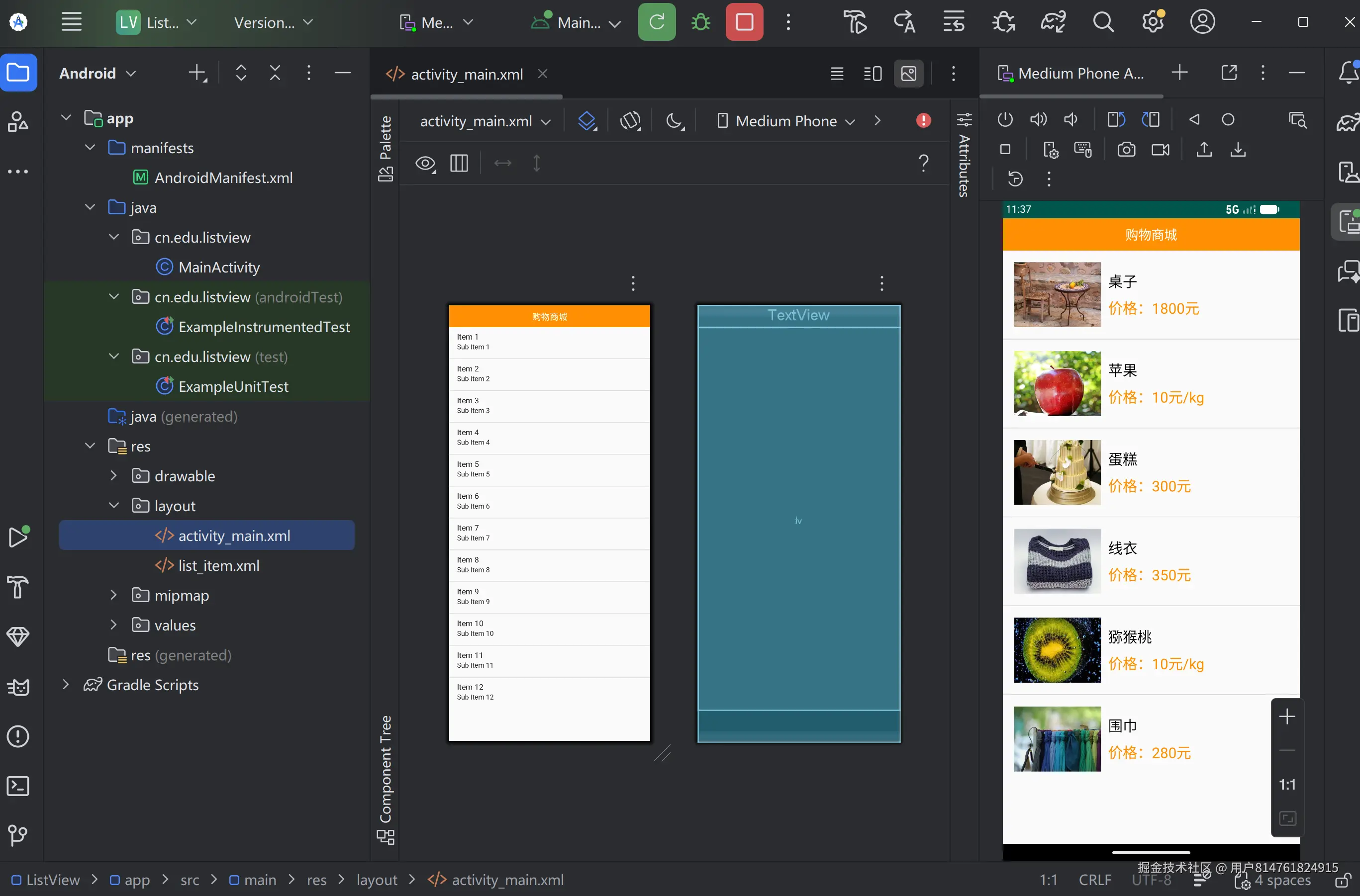This screenshot has height=896, width=1360.
Task: Open the design view options eye icon
Action: click(425, 164)
